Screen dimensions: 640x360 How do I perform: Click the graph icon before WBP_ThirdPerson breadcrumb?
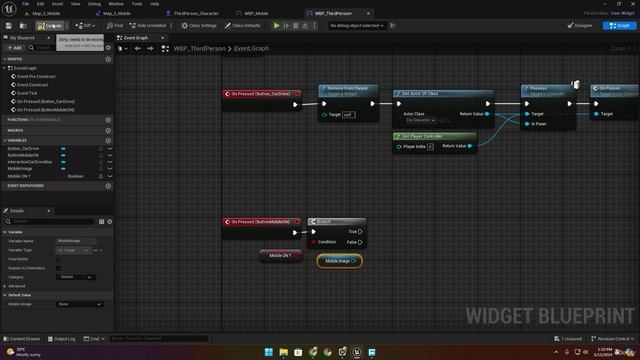point(165,49)
